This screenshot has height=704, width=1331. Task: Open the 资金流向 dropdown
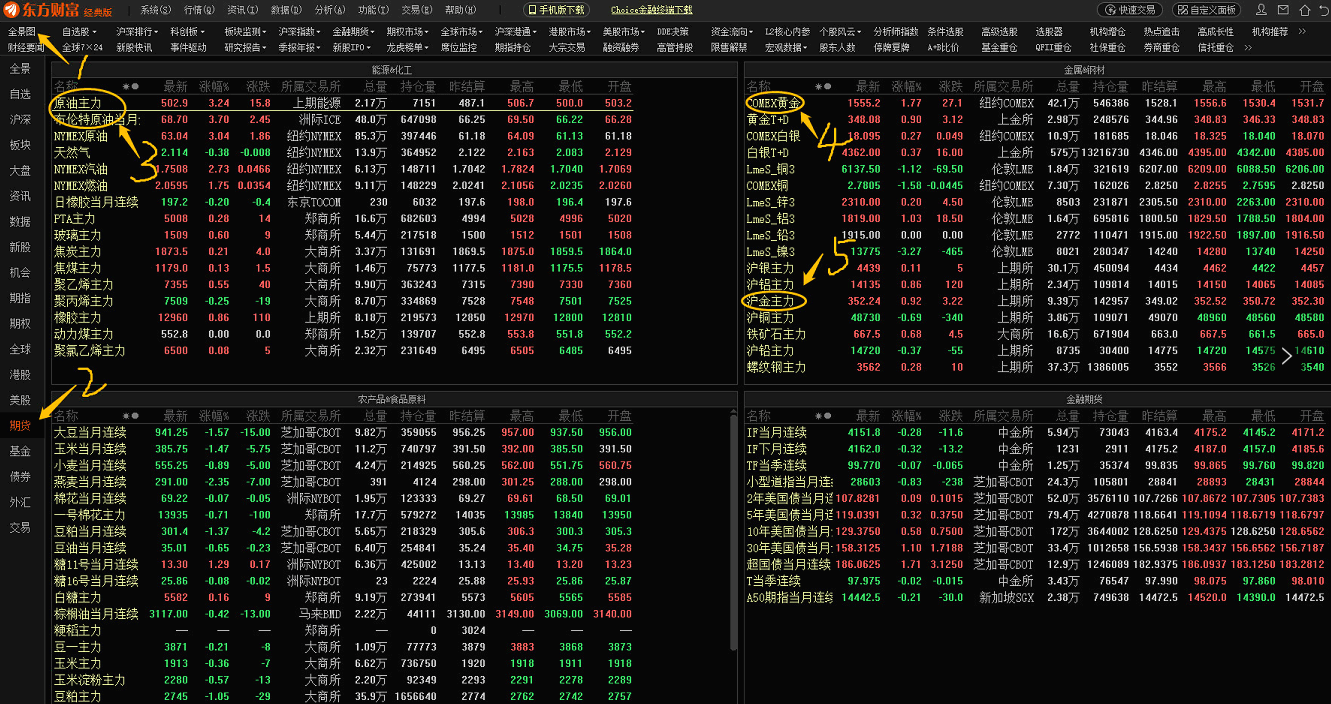[x=733, y=32]
